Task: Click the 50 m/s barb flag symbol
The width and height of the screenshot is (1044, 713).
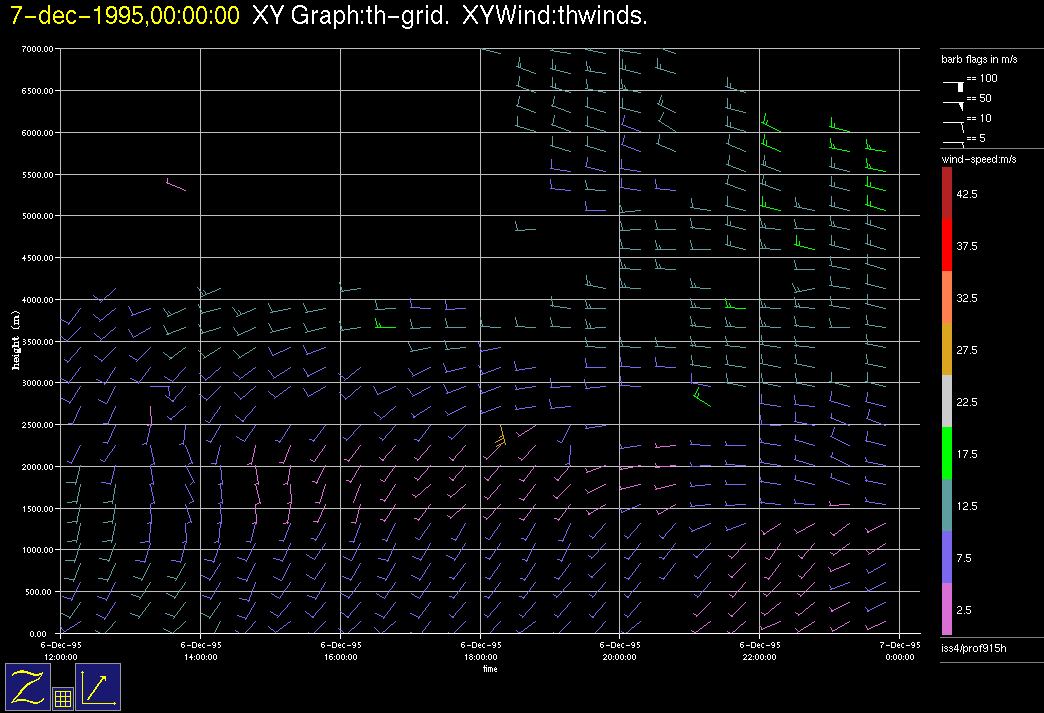Action: (953, 103)
